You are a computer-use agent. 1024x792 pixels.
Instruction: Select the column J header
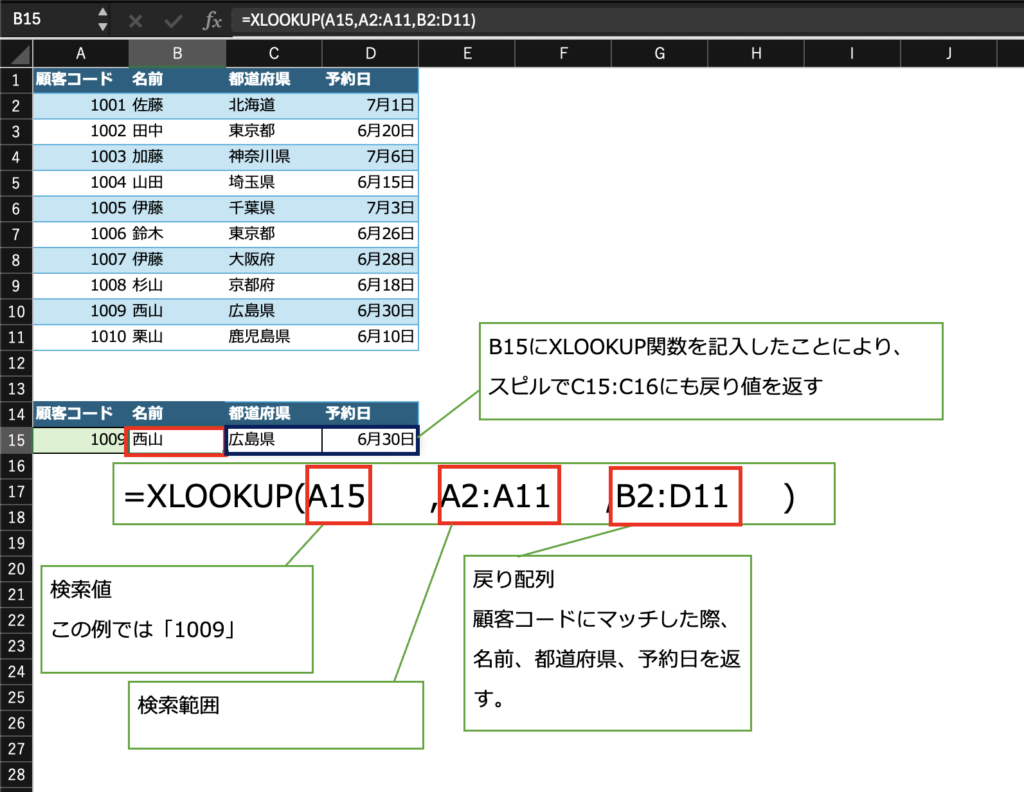(947, 53)
